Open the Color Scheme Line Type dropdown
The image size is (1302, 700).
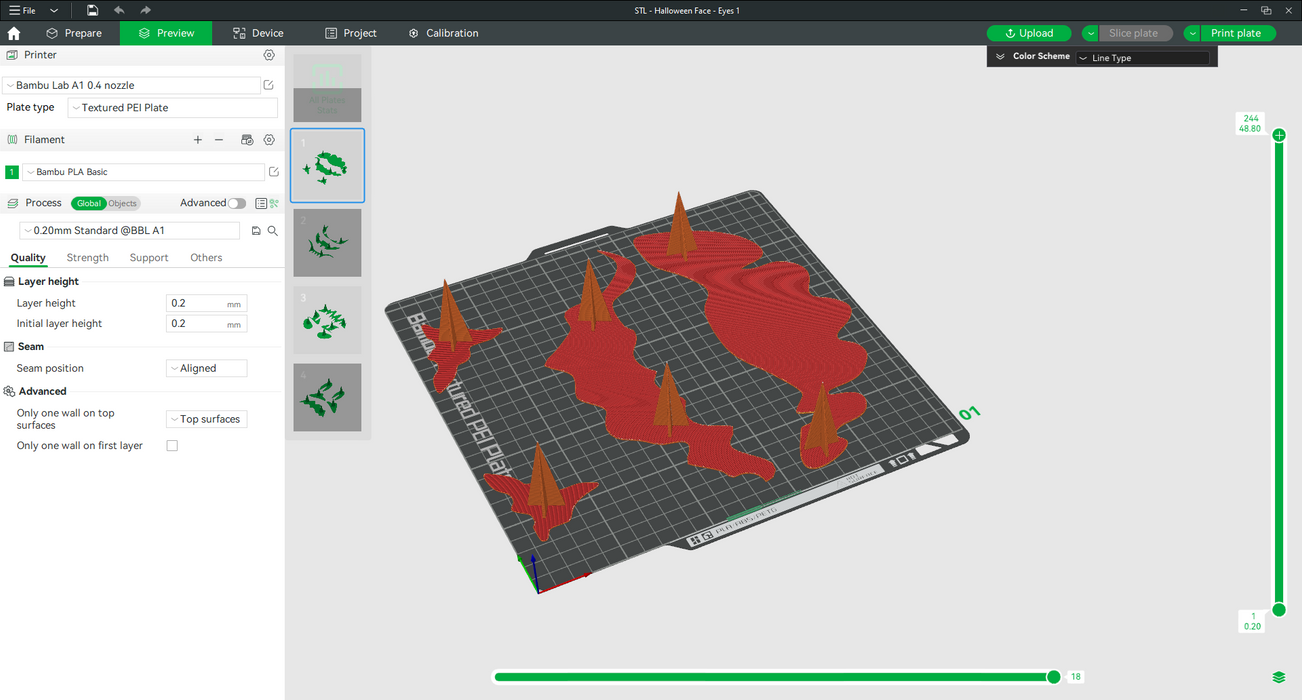tap(1142, 58)
